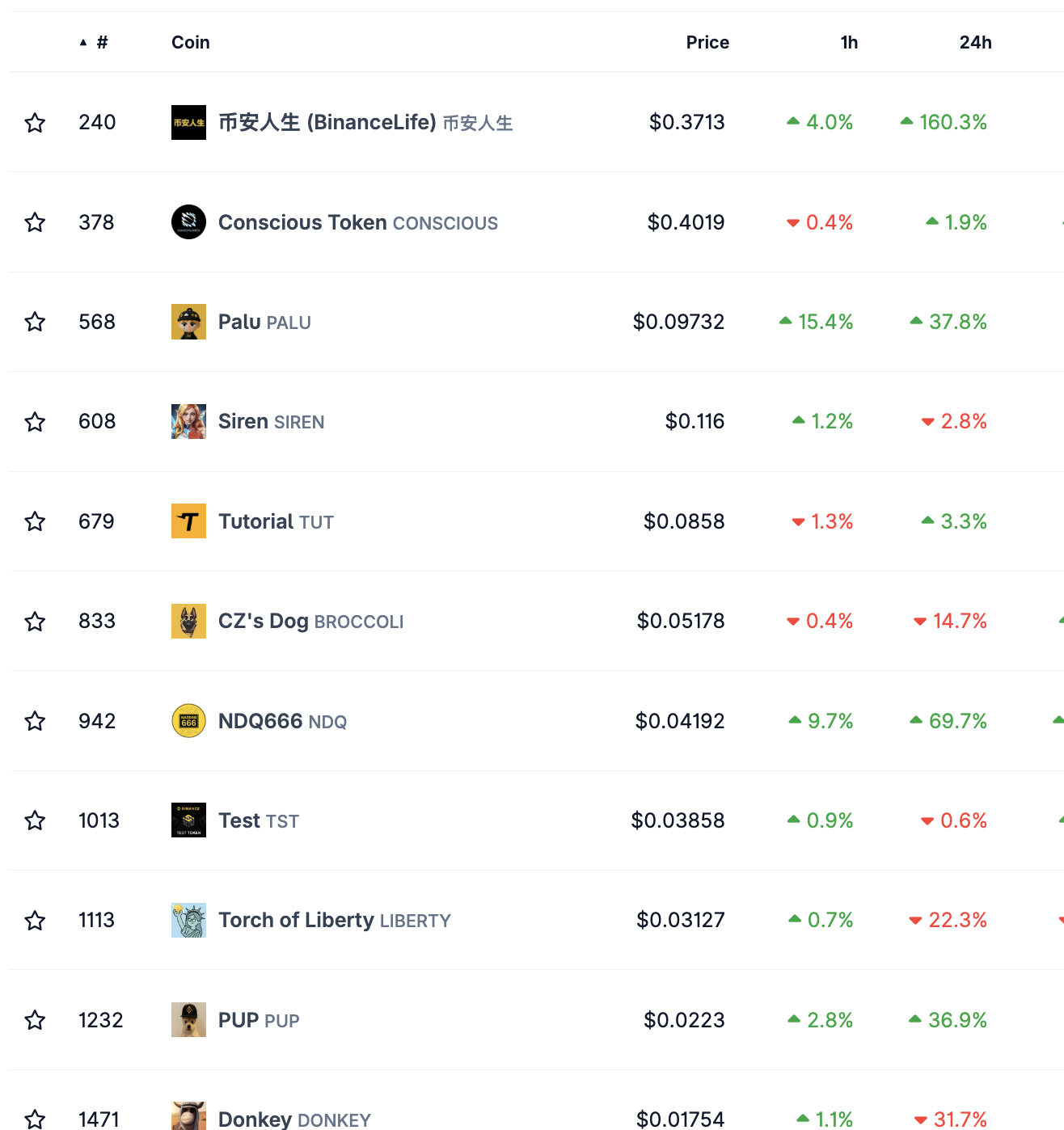Screen dimensions: 1064x1130
Task: Open the Palu coin avatar icon
Action: (x=188, y=322)
